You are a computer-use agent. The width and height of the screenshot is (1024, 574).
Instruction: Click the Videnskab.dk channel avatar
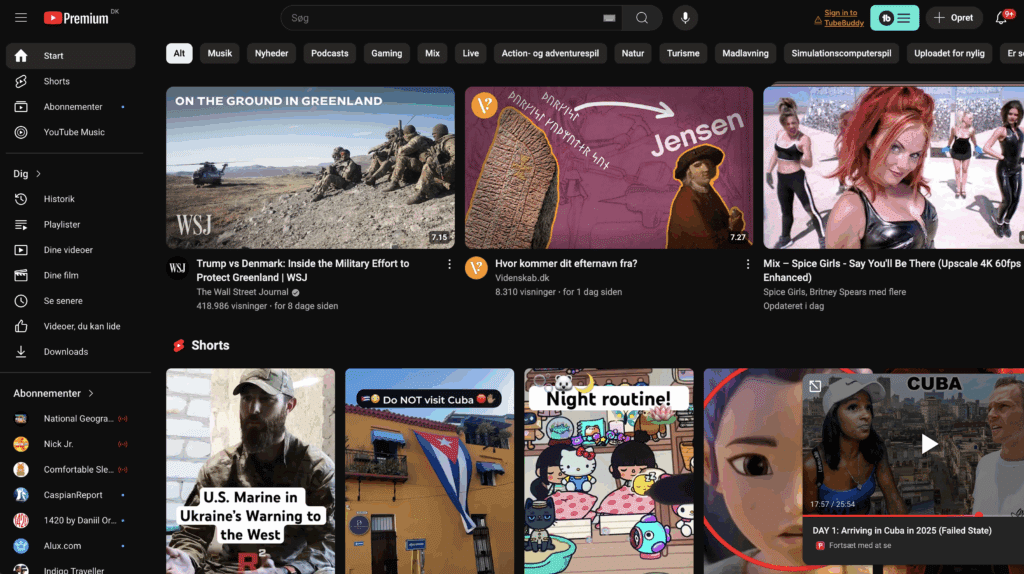[476, 268]
